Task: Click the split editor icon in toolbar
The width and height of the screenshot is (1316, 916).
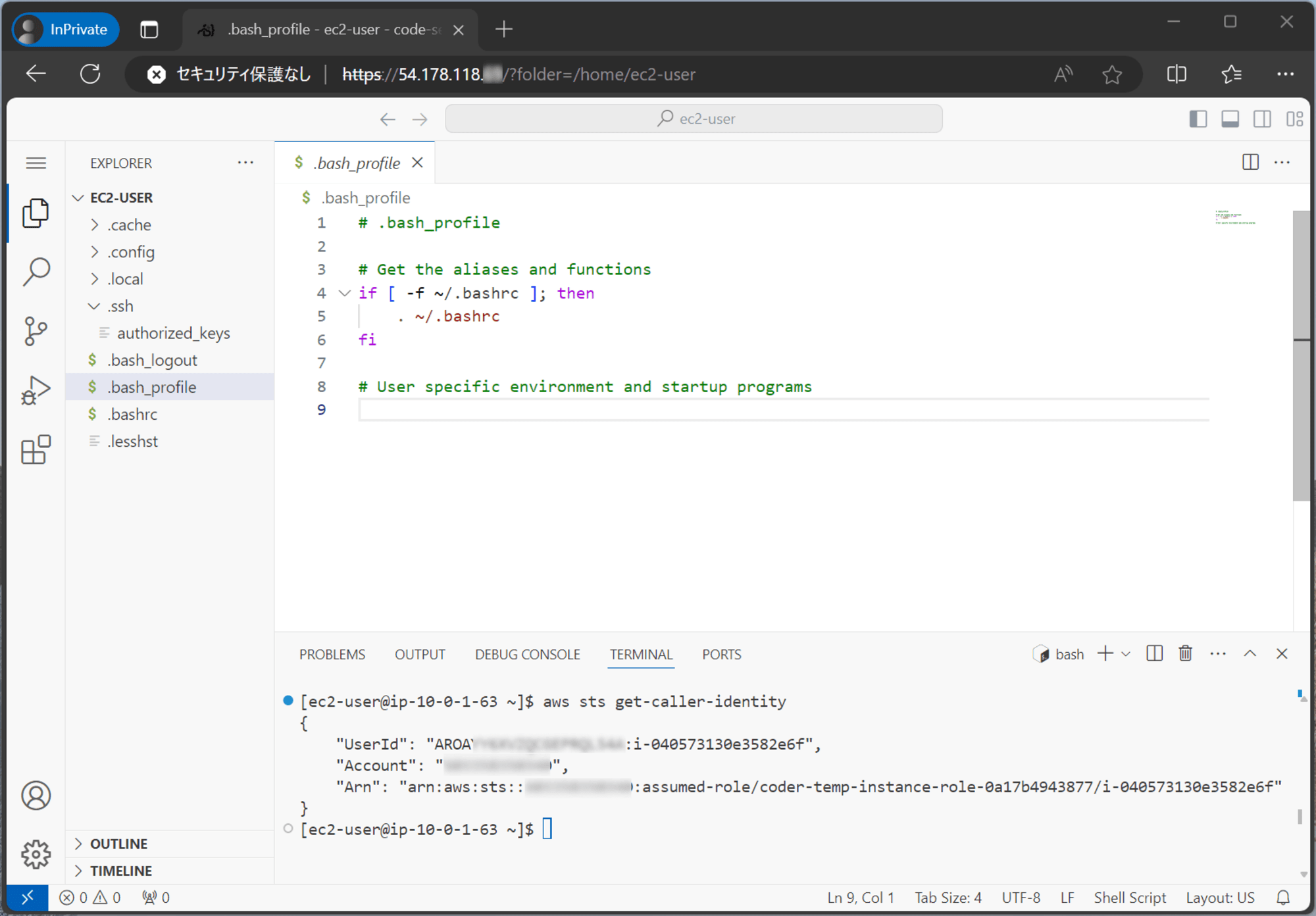Action: click(x=1250, y=162)
